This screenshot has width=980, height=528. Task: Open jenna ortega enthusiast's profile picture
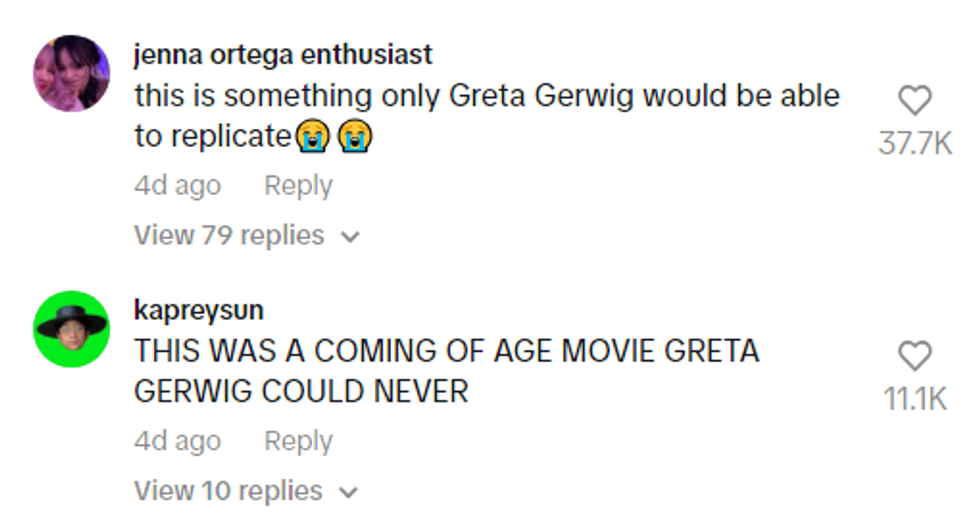(72, 74)
